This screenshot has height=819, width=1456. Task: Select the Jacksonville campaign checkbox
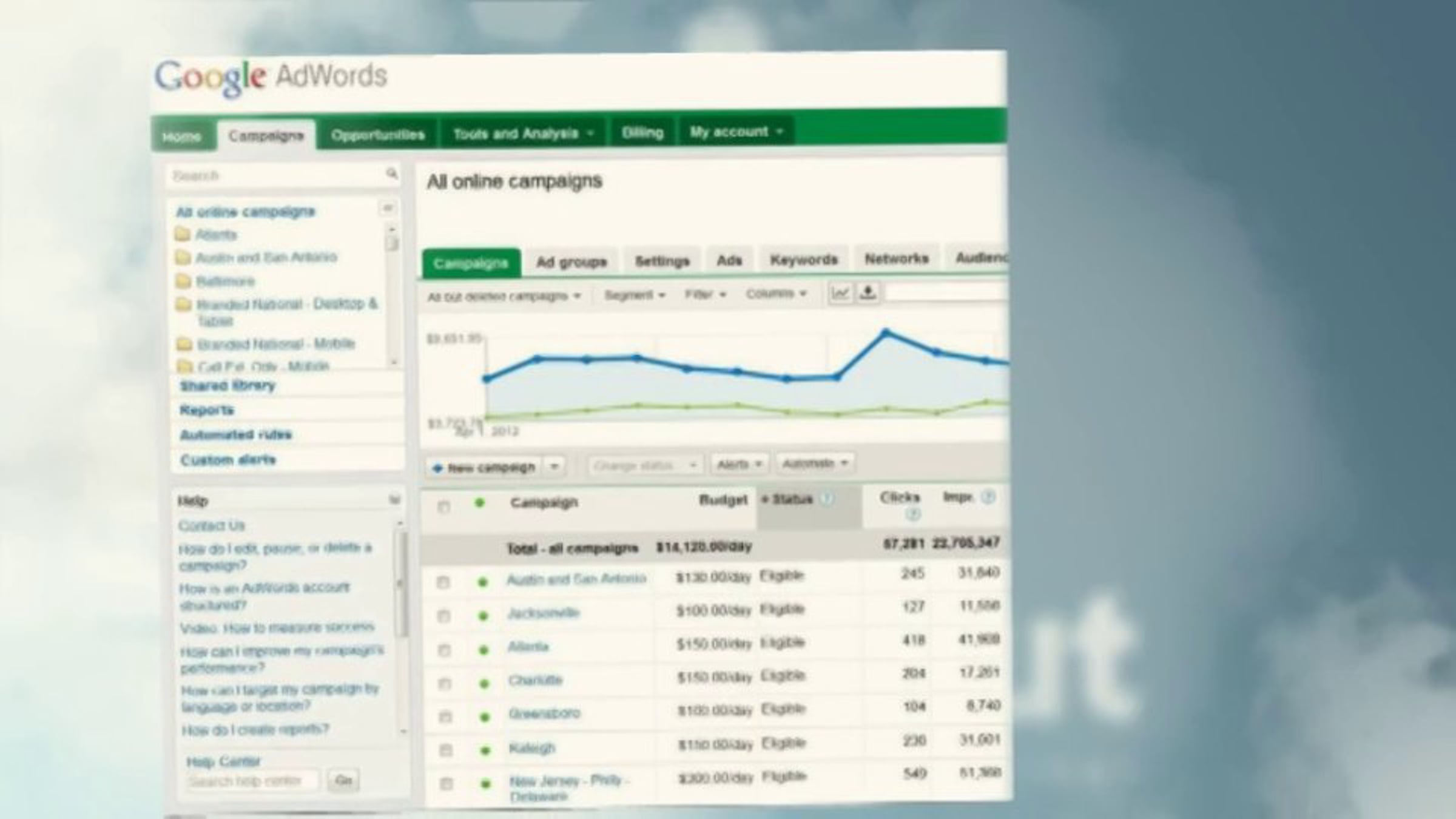443,616
